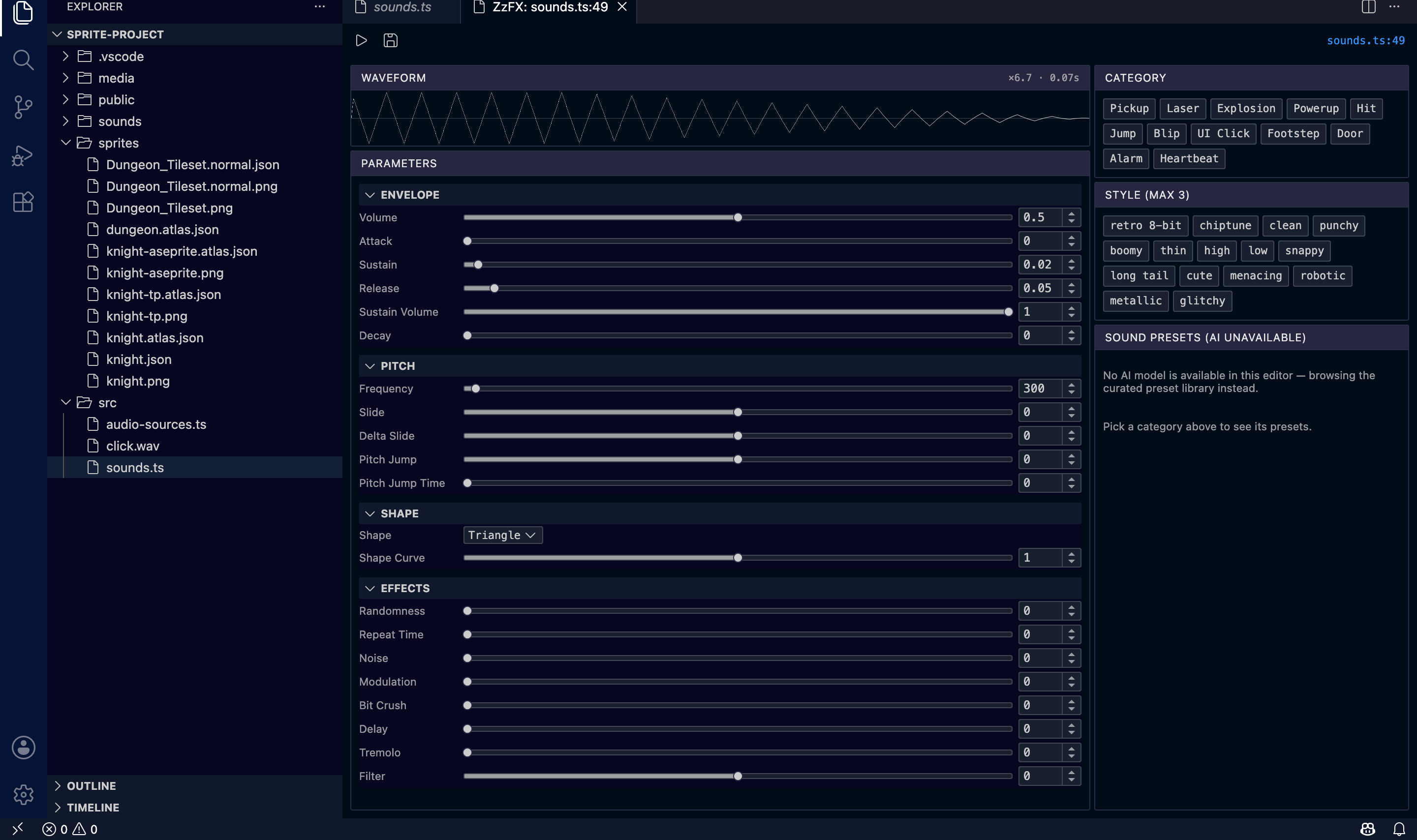The height and width of the screenshot is (840, 1417).
Task: Save the sound with the disk icon
Action: click(391, 40)
